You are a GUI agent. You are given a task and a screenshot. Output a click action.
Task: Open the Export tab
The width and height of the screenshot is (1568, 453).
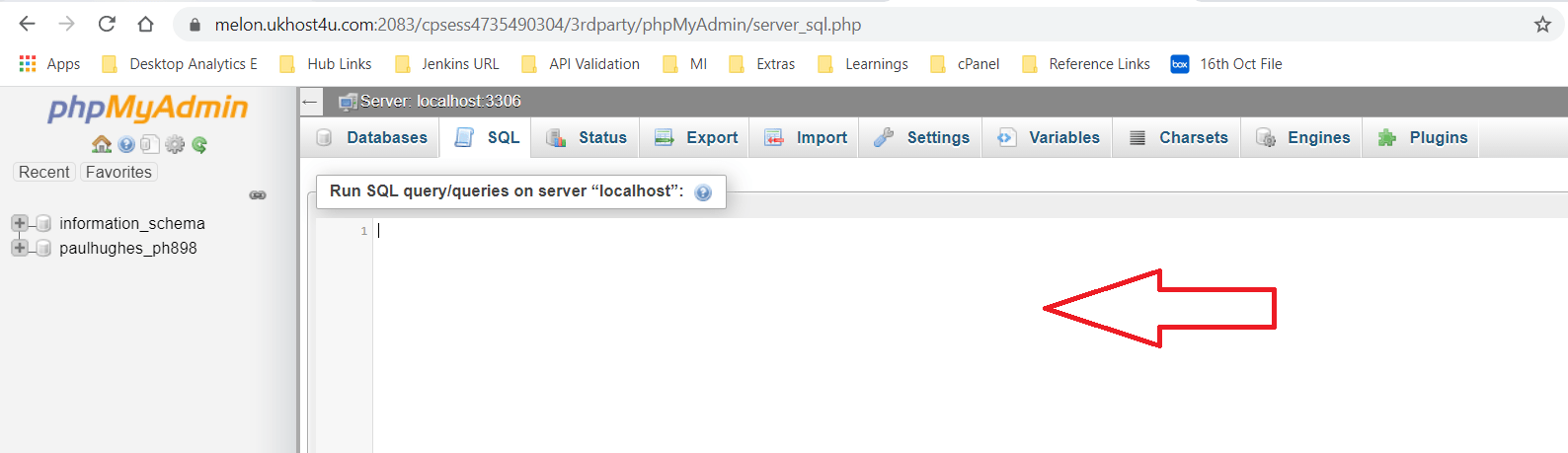[x=695, y=138]
